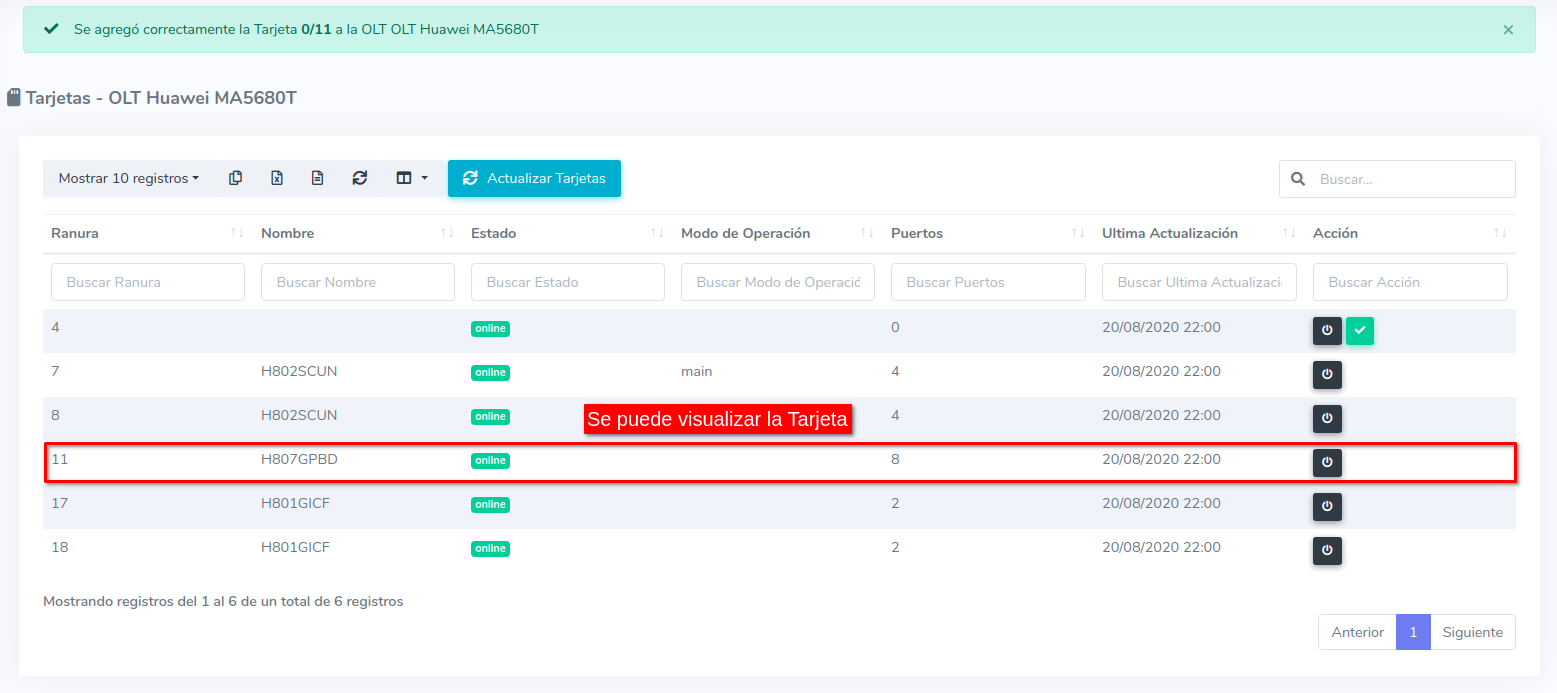Click the power icon for slot 7
Viewport: 1557px width, 693px height.
coord(1327,375)
